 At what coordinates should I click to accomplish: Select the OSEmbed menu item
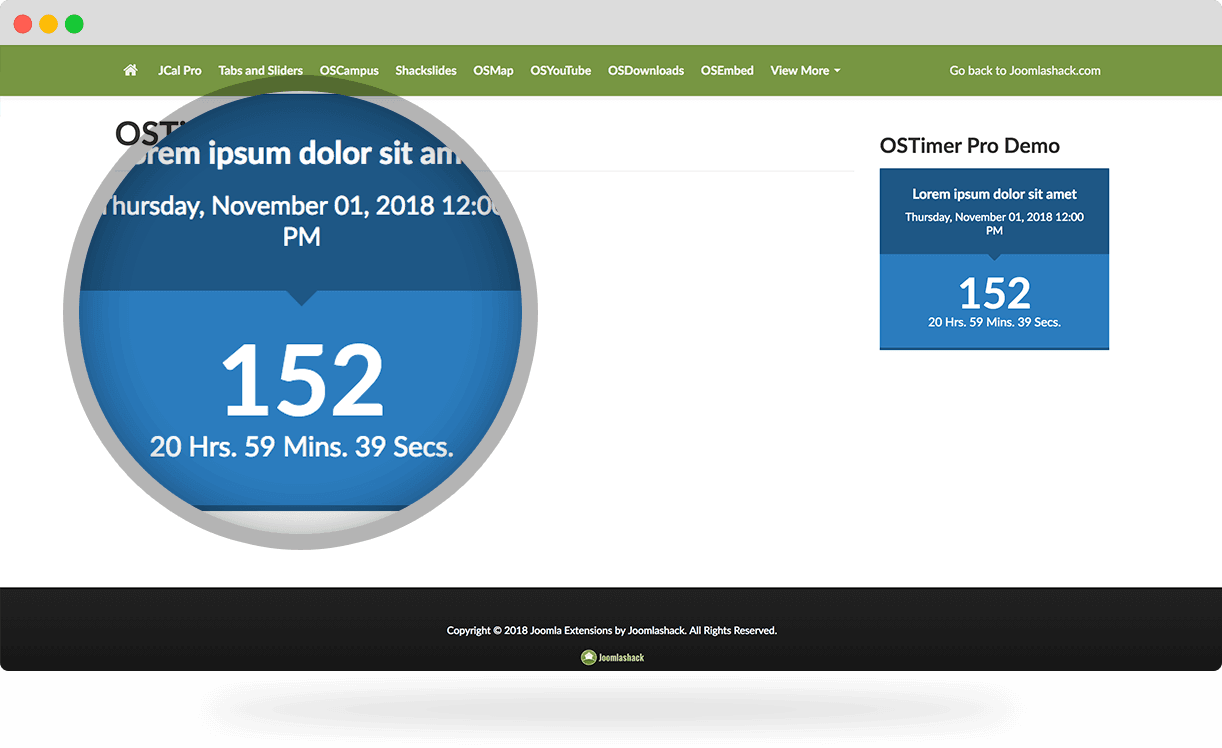point(727,71)
